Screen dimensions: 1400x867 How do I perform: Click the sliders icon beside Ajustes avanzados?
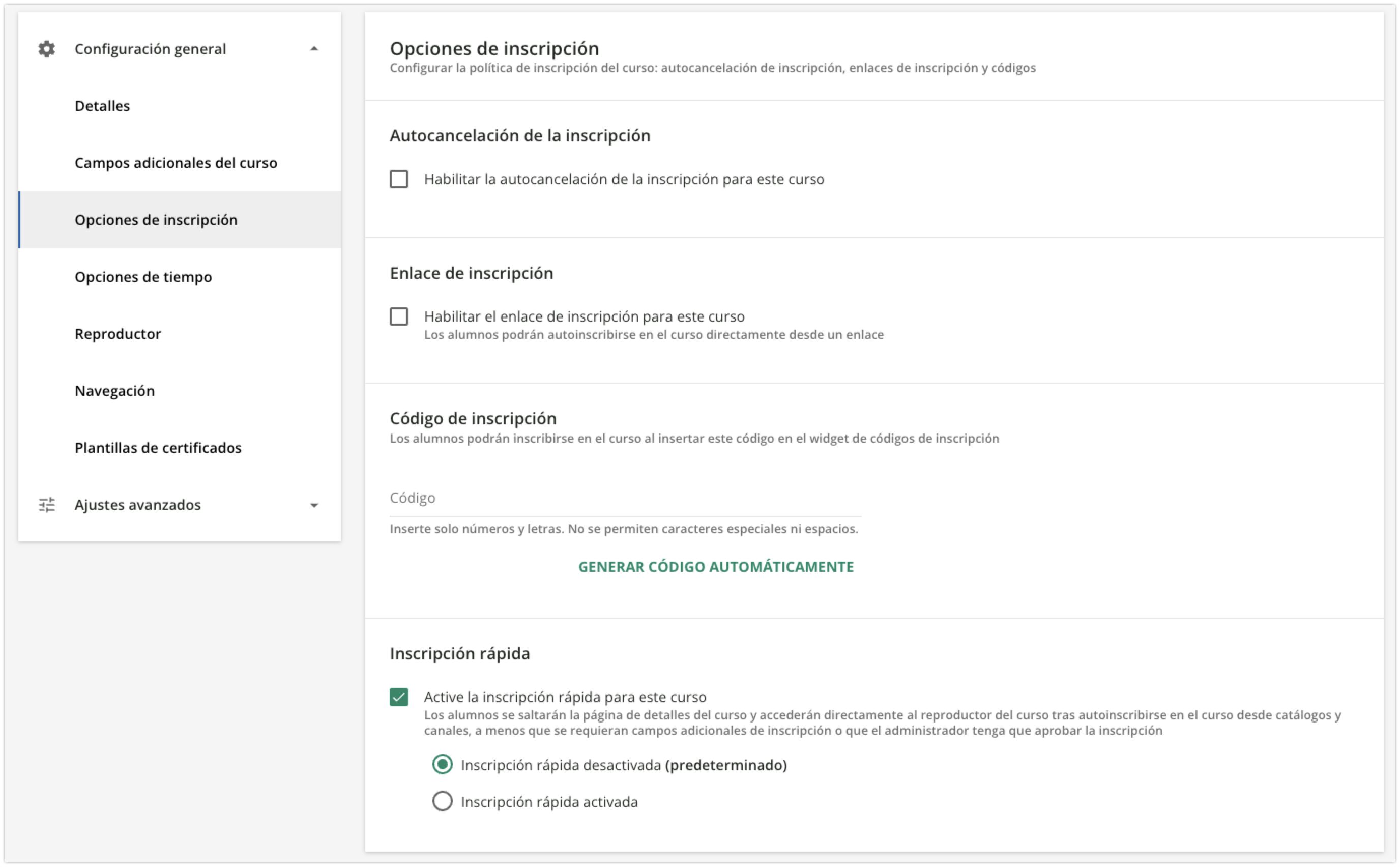46,505
